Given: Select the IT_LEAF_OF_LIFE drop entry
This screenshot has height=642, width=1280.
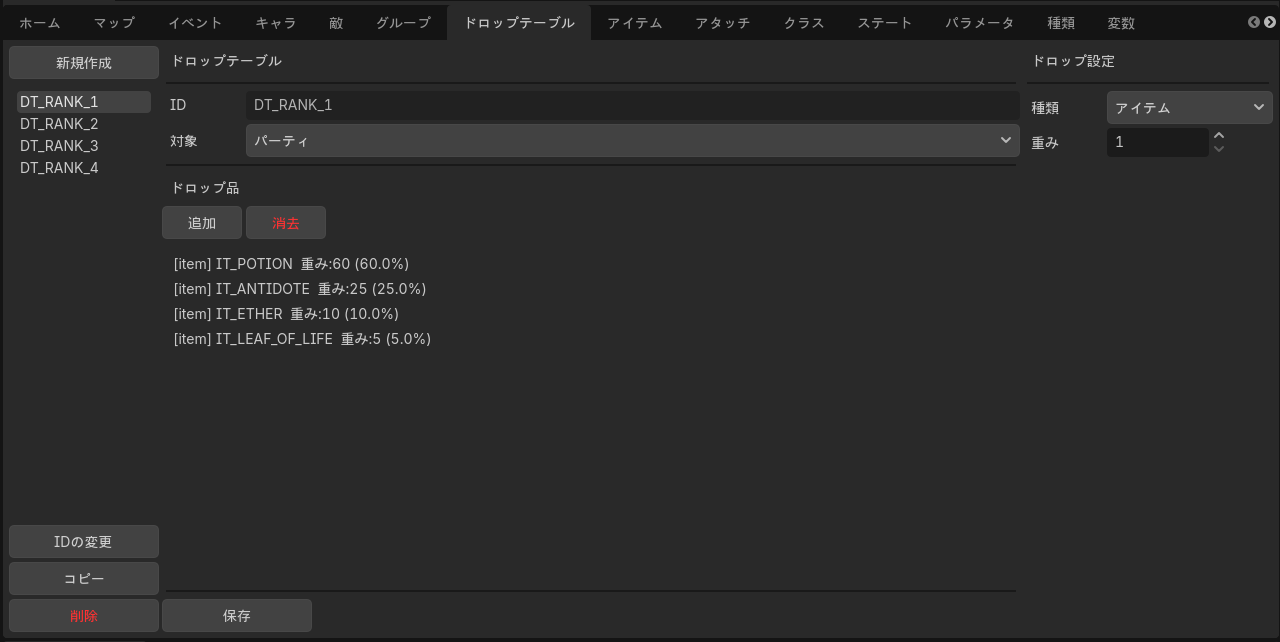Looking at the screenshot, I should pyautogui.click(x=302, y=339).
